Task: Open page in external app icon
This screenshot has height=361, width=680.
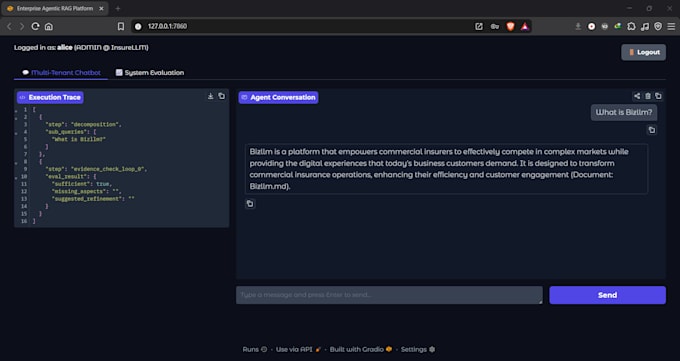Action: 479,26
